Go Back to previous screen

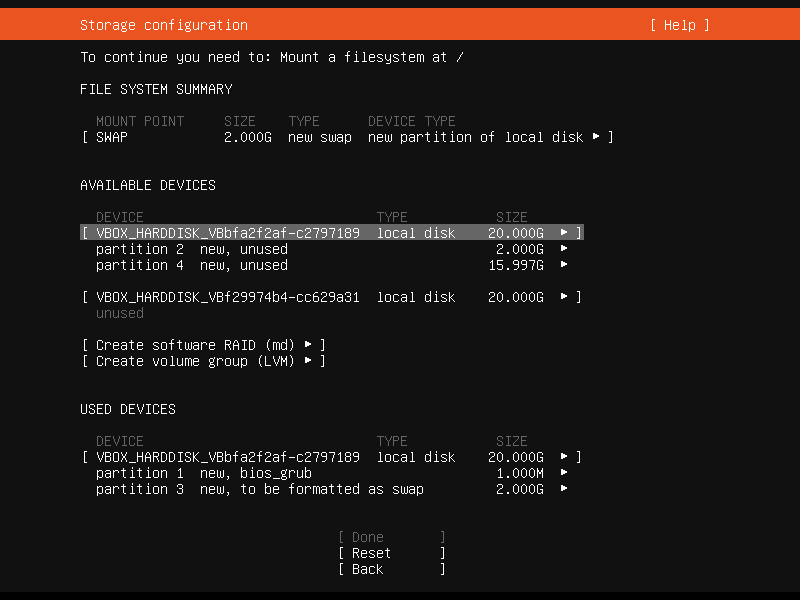(x=392, y=569)
